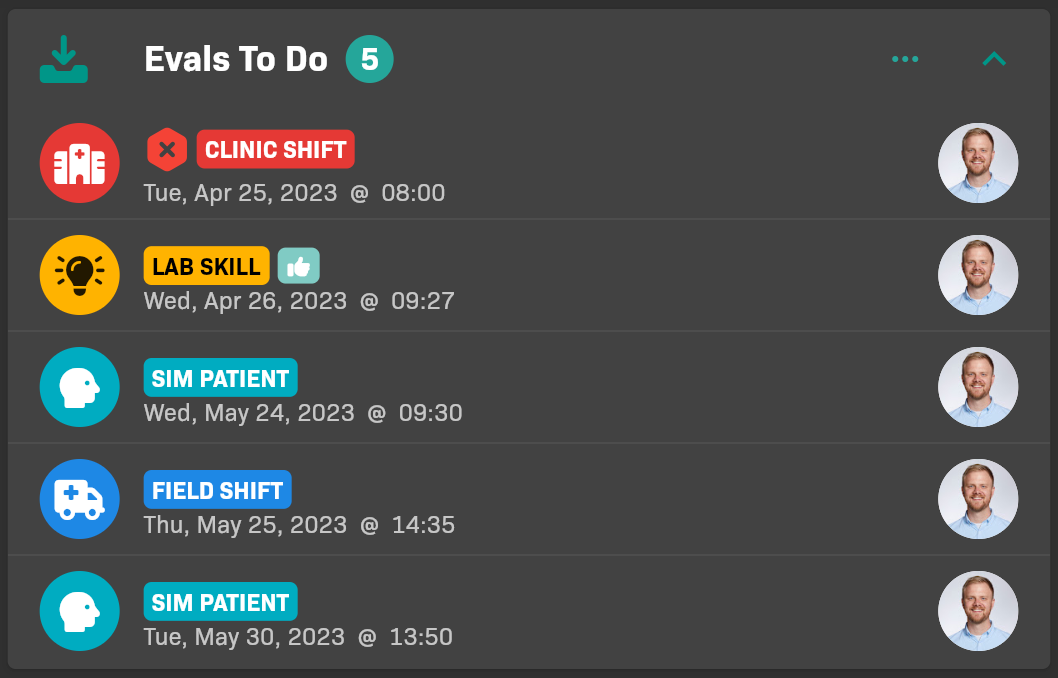Image resolution: width=1058 pixels, height=678 pixels.
Task: Click the yellow Lab Skill lightbulb icon
Action: pyautogui.click(x=80, y=275)
